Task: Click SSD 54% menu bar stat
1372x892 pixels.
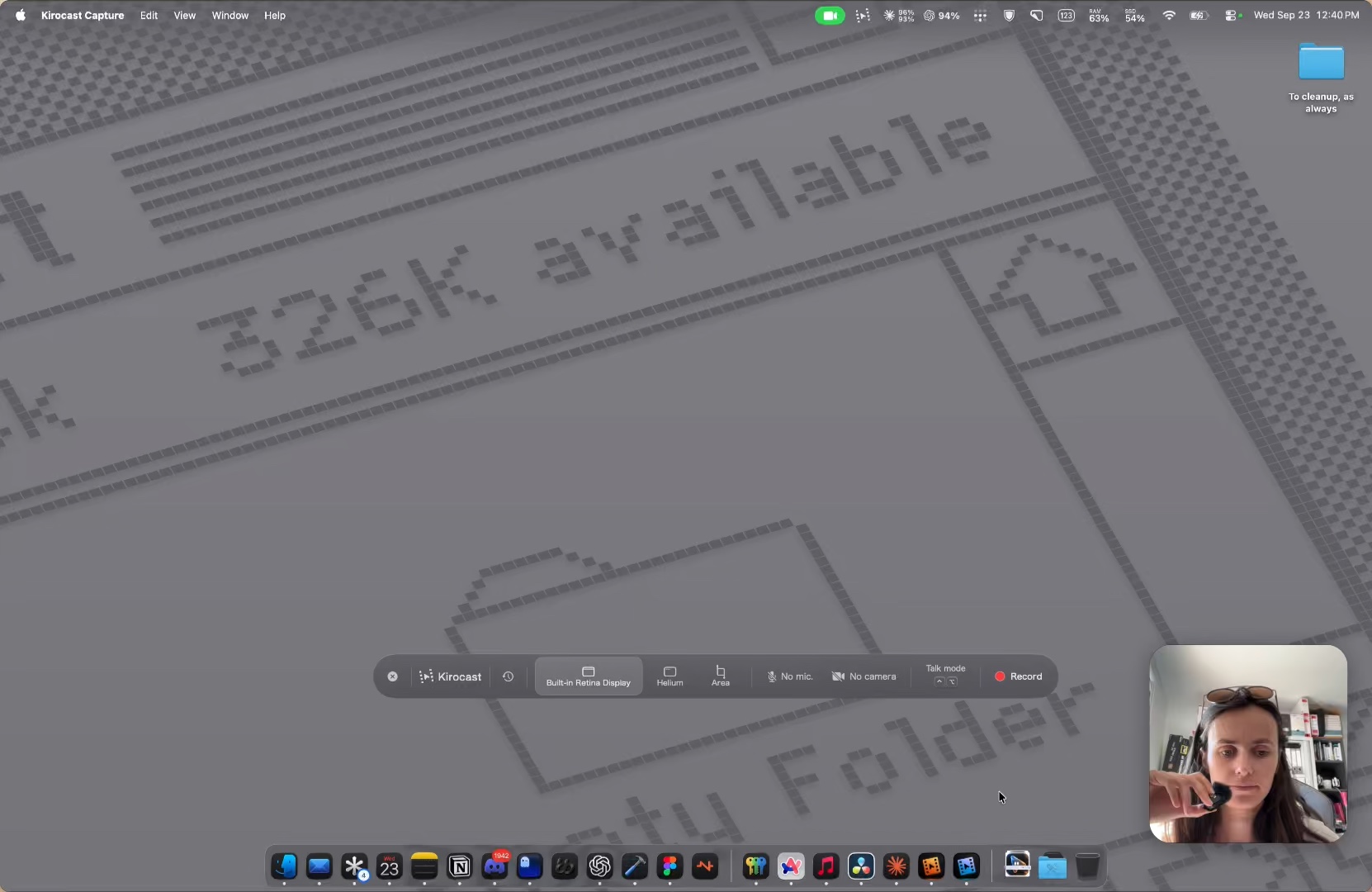Action: point(1135,15)
